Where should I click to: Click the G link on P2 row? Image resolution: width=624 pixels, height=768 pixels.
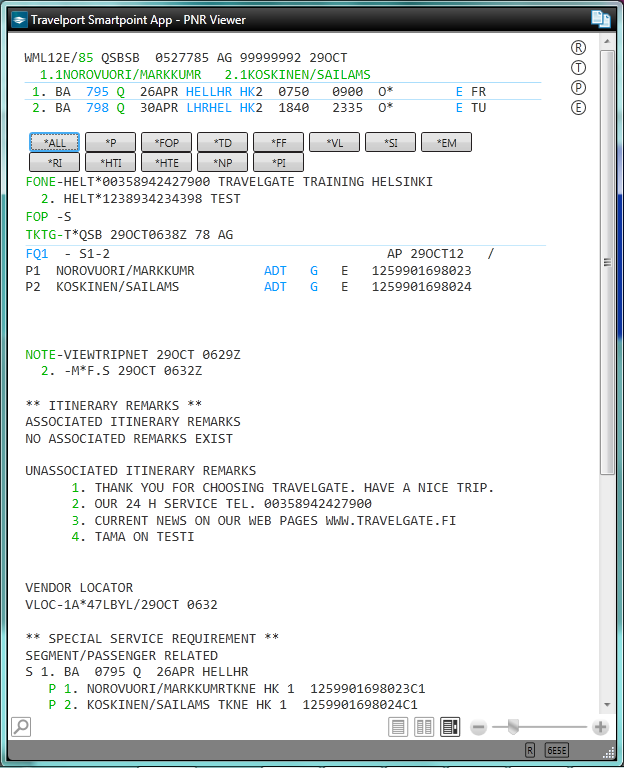[314, 287]
